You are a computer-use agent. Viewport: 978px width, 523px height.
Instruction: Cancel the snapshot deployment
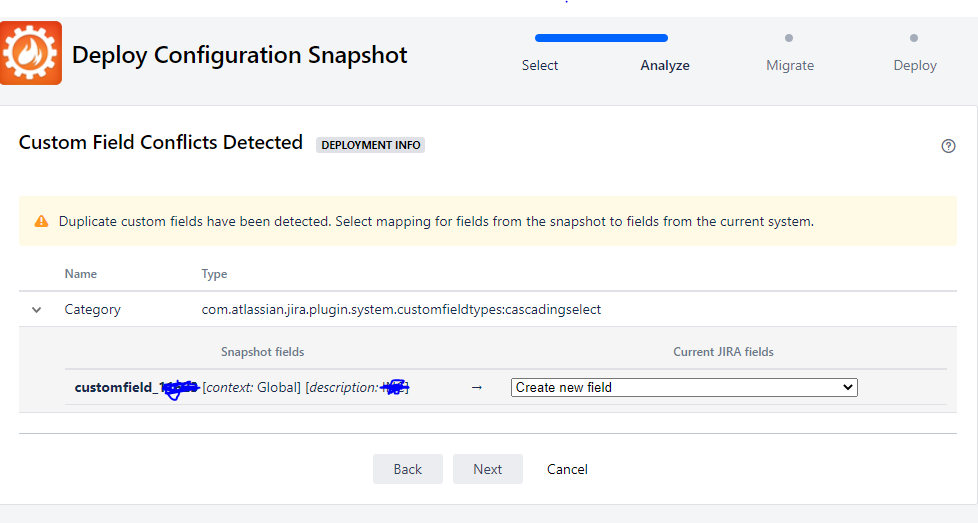tap(567, 469)
